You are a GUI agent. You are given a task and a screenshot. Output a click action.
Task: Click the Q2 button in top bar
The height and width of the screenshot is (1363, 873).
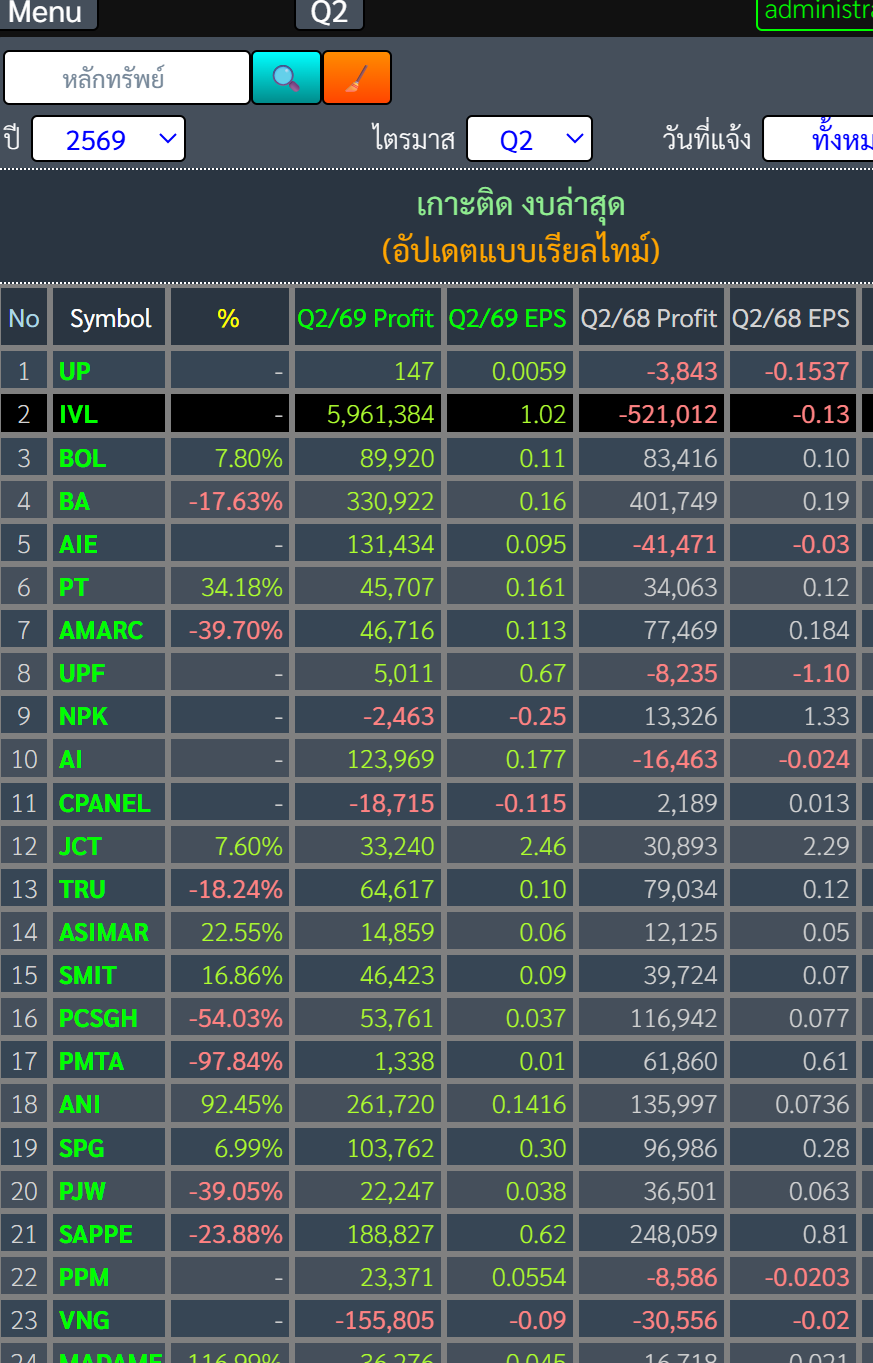coord(329,13)
